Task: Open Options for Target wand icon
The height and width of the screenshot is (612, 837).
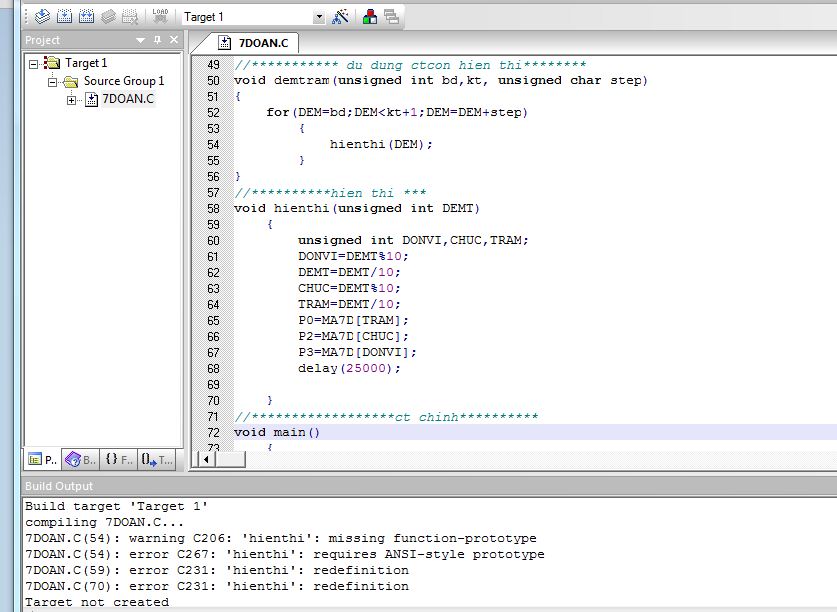Action: tap(341, 16)
